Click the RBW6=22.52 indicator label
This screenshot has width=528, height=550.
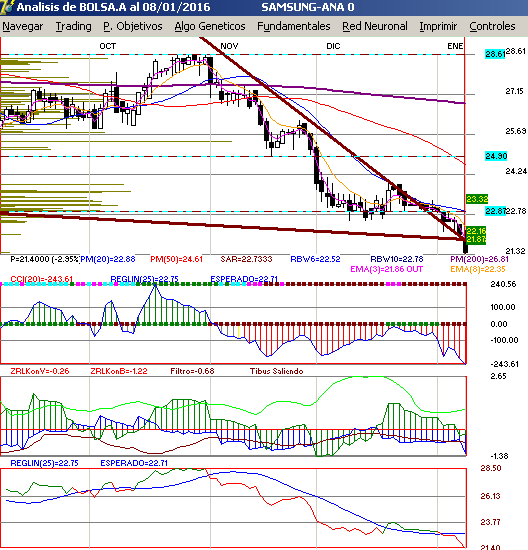point(315,259)
